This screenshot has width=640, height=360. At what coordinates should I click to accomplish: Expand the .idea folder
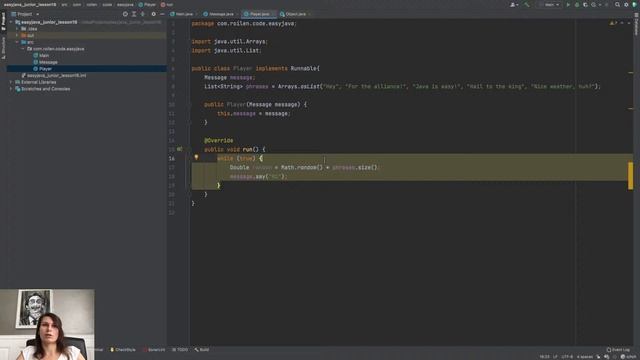[17, 29]
